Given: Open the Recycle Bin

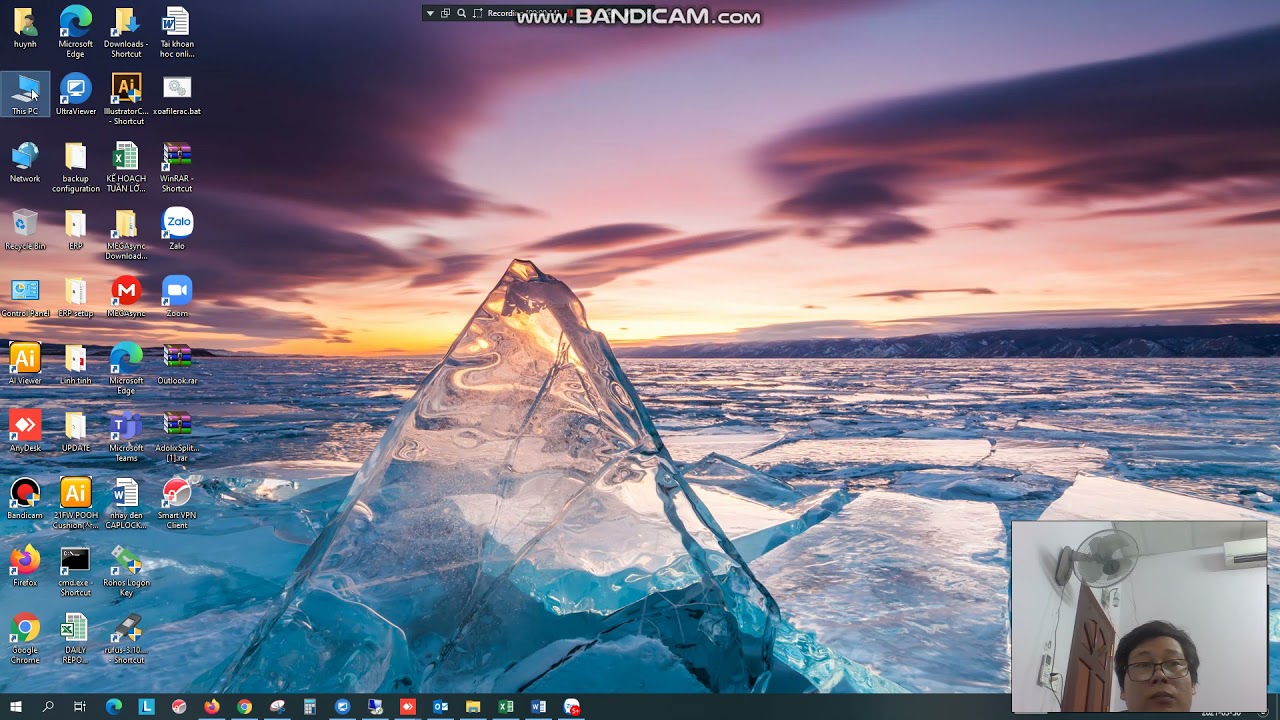Looking at the screenshot, I should point(25,230).
